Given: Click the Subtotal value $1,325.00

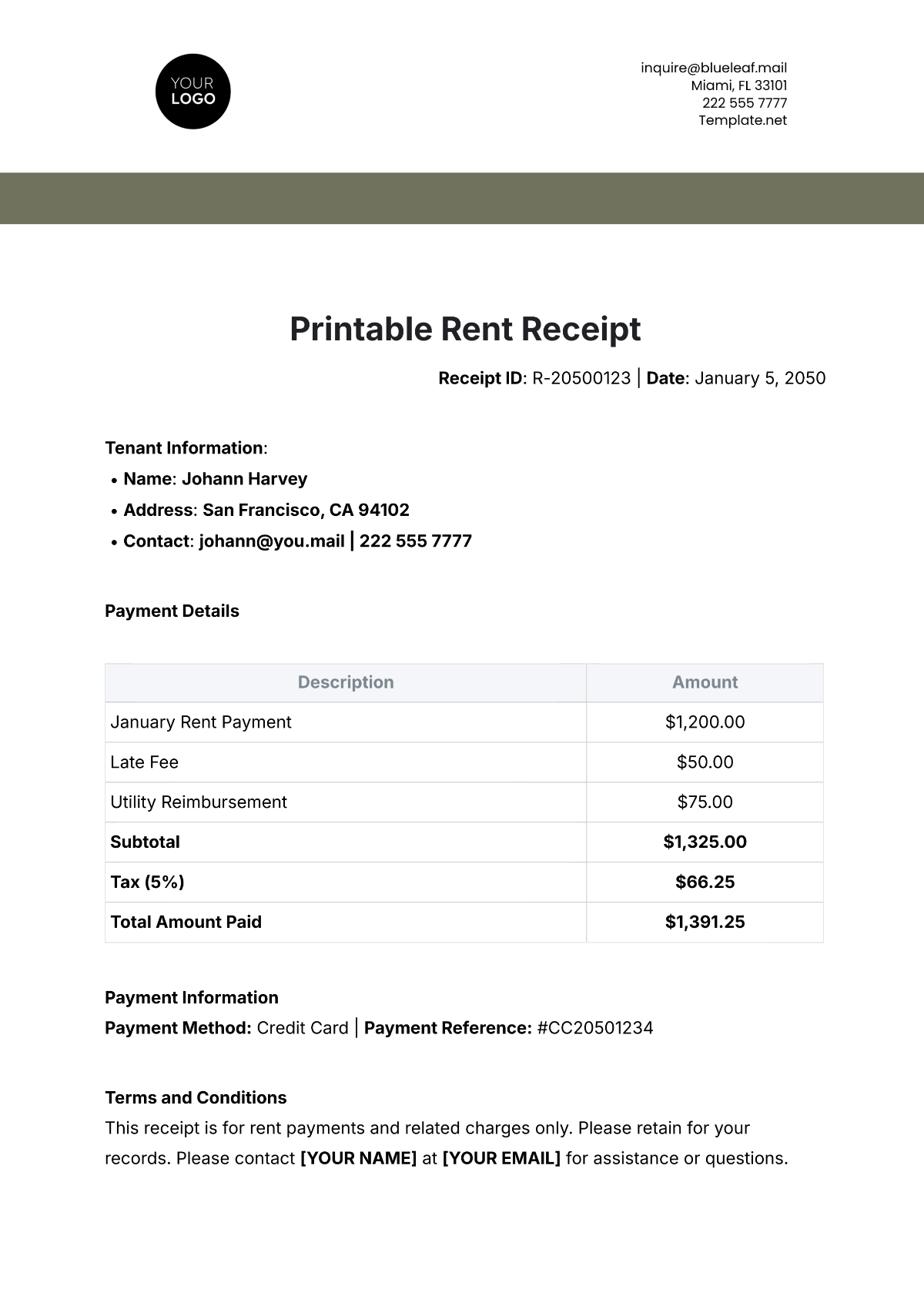Looking at the screenshot, I should point(705,842).
